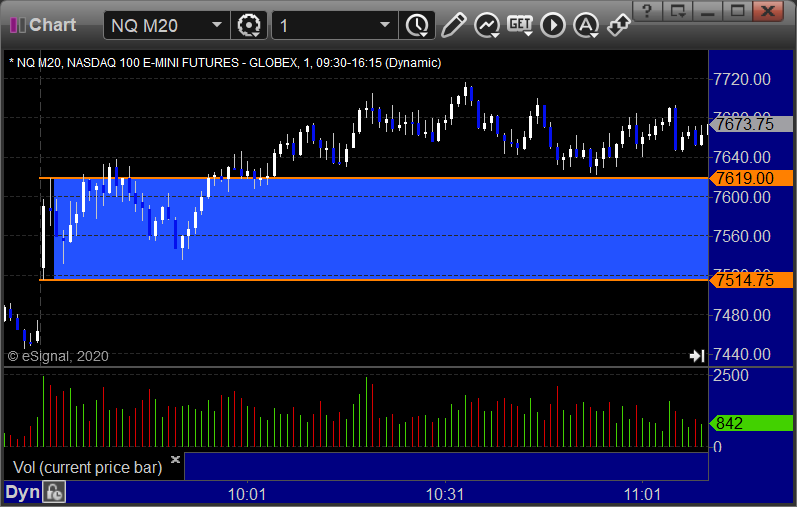
Task: Click the 7640.00 price axis label
Action: tap(742, 158)
